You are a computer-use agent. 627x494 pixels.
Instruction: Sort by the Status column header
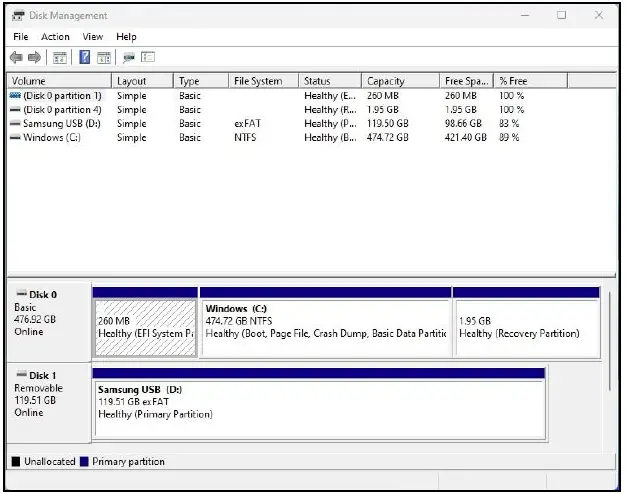(x=330, y=81)
